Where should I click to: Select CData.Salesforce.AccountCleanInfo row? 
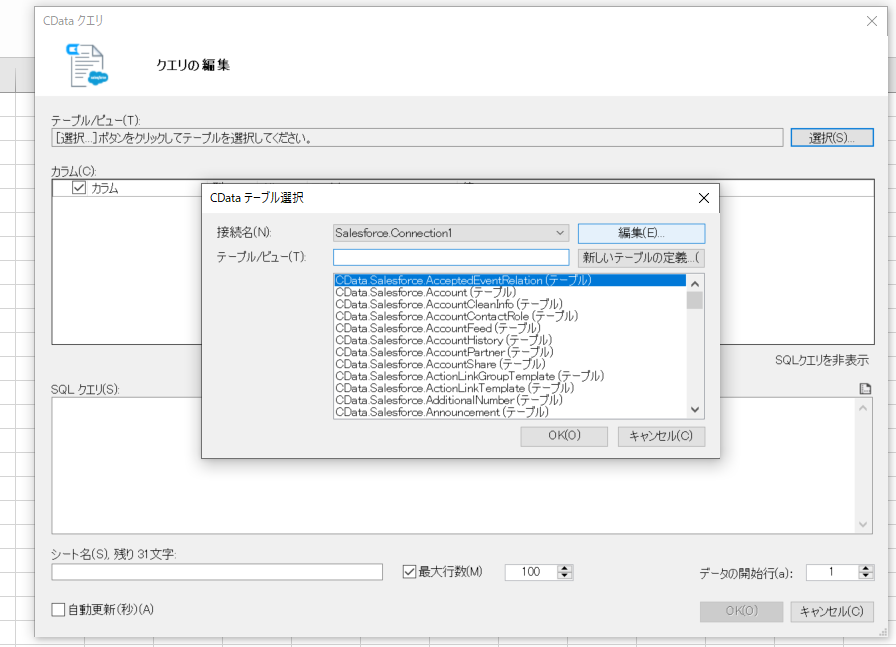click(x=510, y=304)
